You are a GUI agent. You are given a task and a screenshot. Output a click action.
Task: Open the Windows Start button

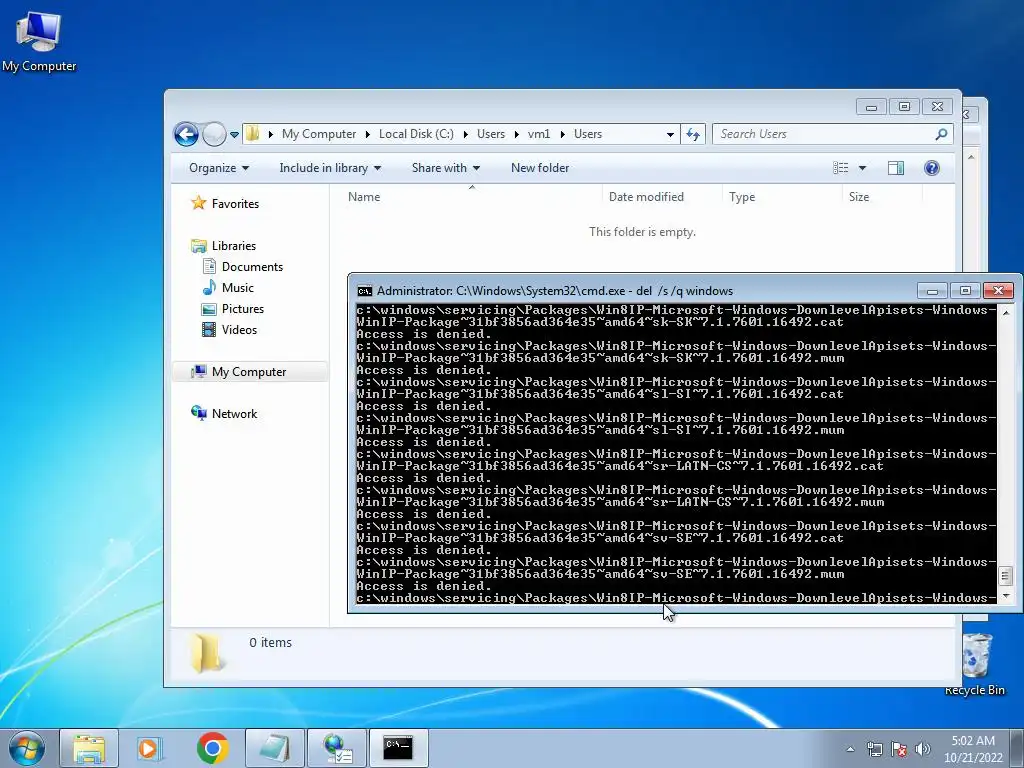[27, 748]
